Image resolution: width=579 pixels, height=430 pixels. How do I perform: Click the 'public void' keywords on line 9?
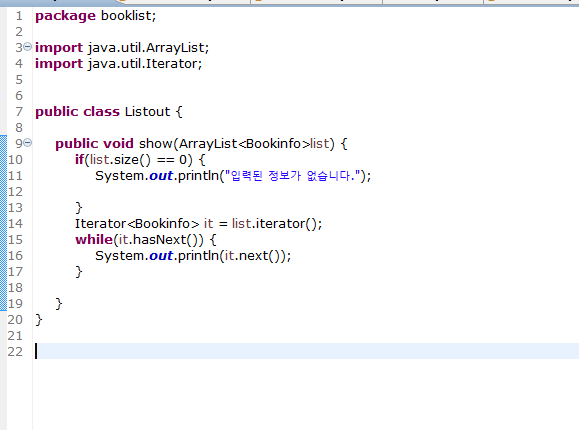pyautogui.click(x=94, y=144)
